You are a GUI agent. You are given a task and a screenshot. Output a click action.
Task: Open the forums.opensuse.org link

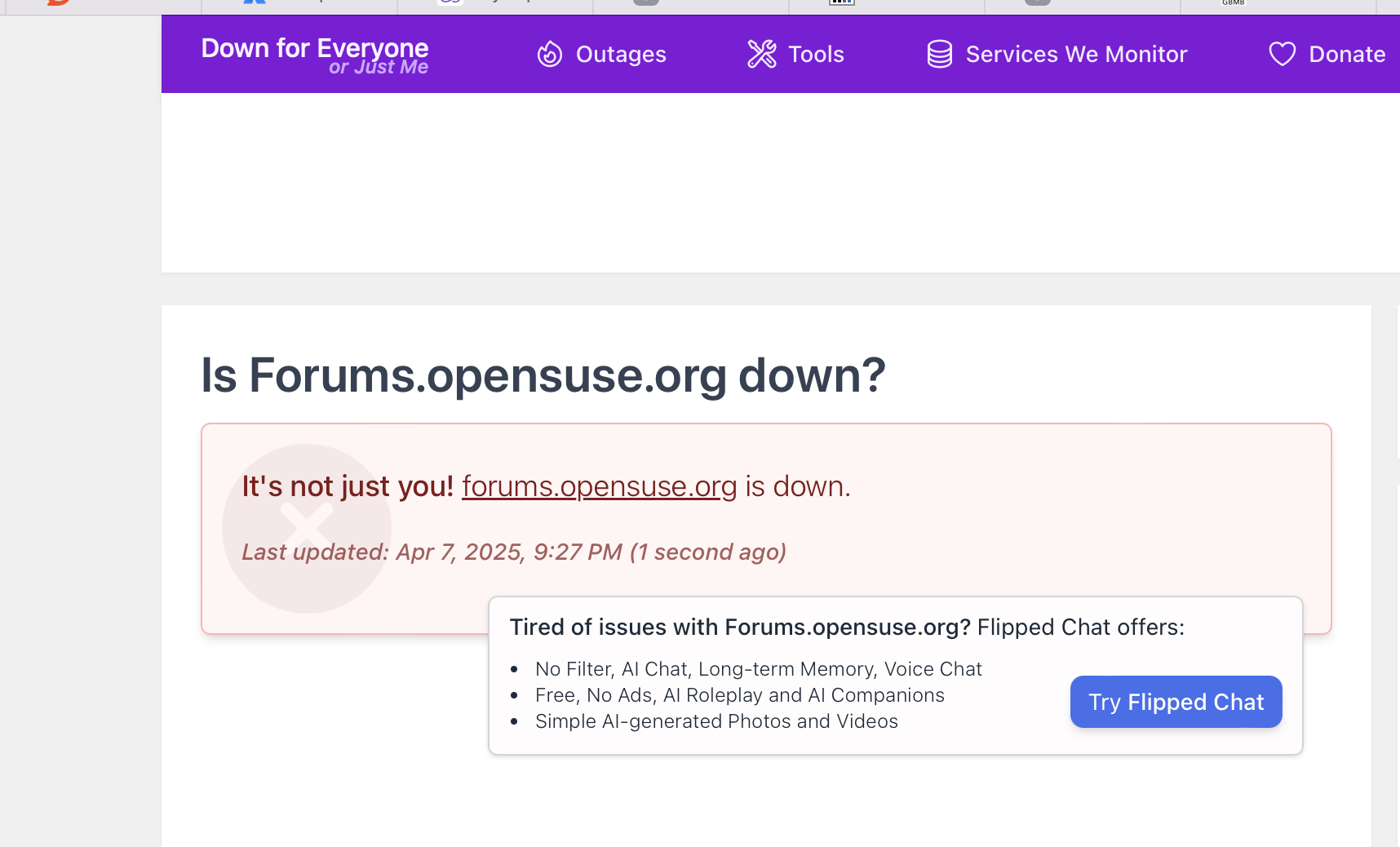(600, 486)
